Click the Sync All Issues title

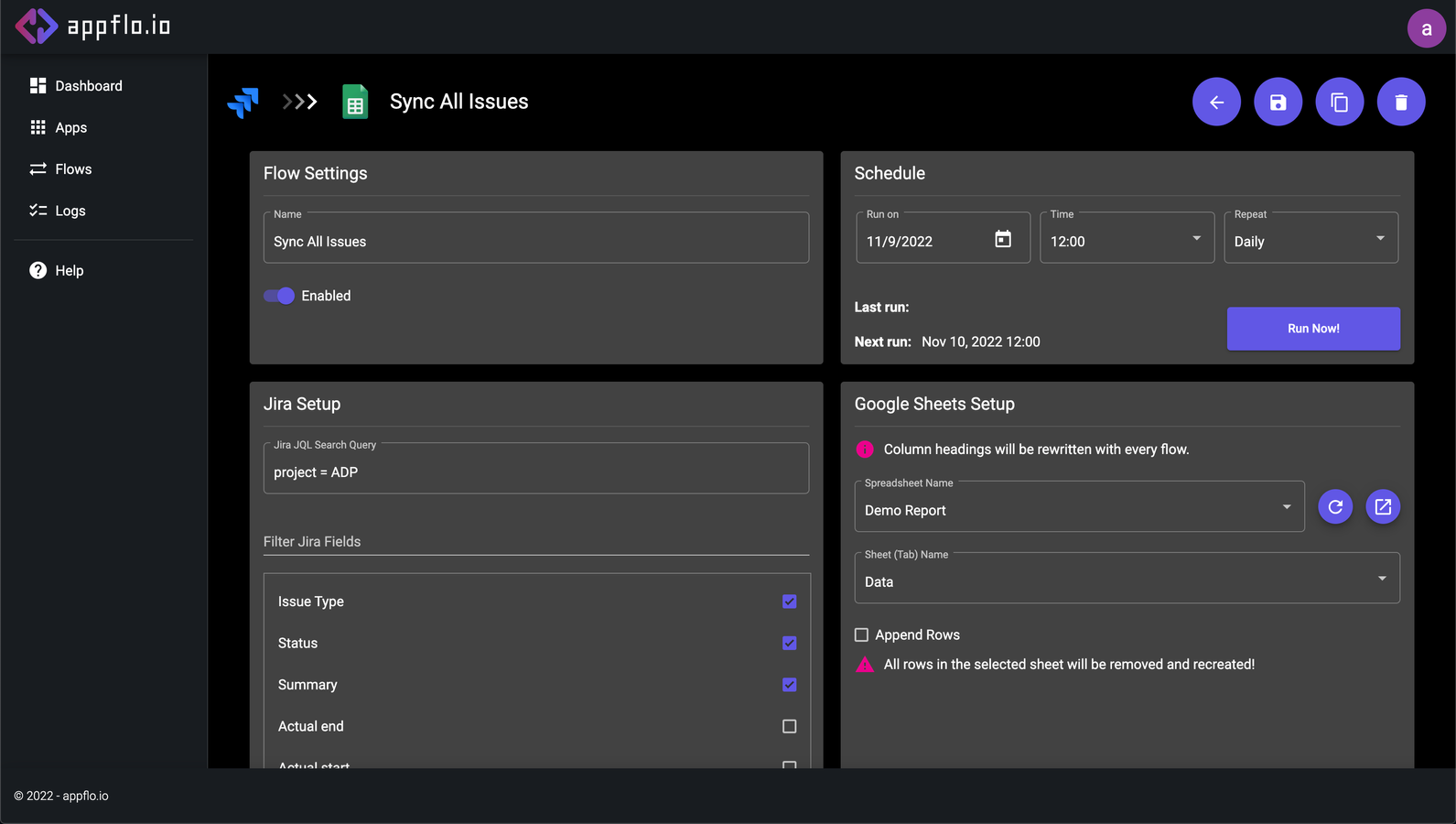point(459,102)
